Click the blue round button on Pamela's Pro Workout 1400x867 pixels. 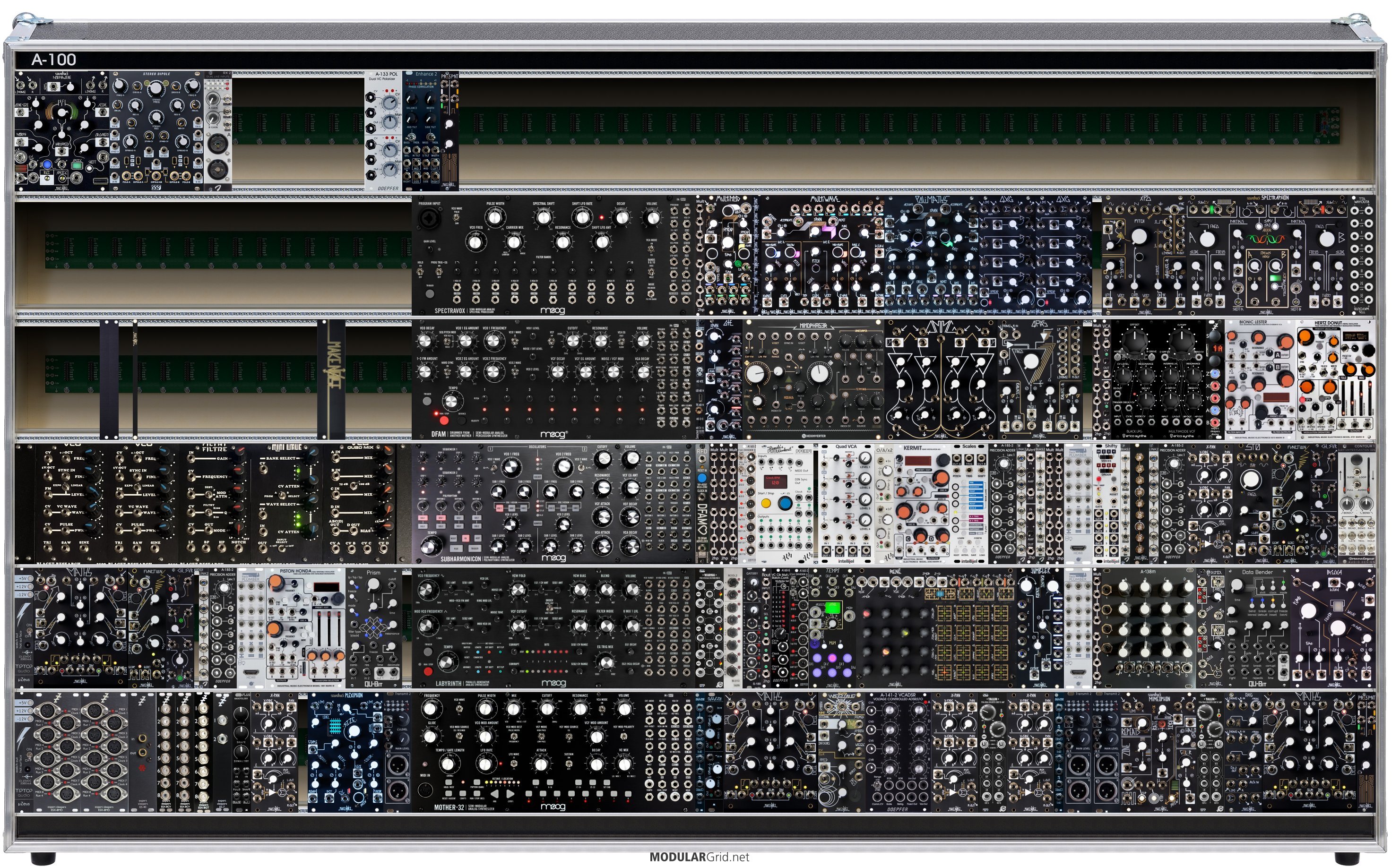pos(785,504)
